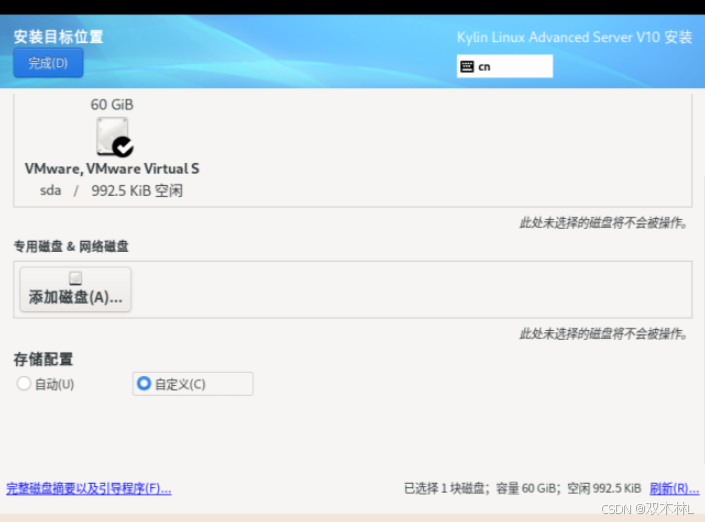
Task: Click the keyboard icon beside cn
Action: tap(467, 67)
